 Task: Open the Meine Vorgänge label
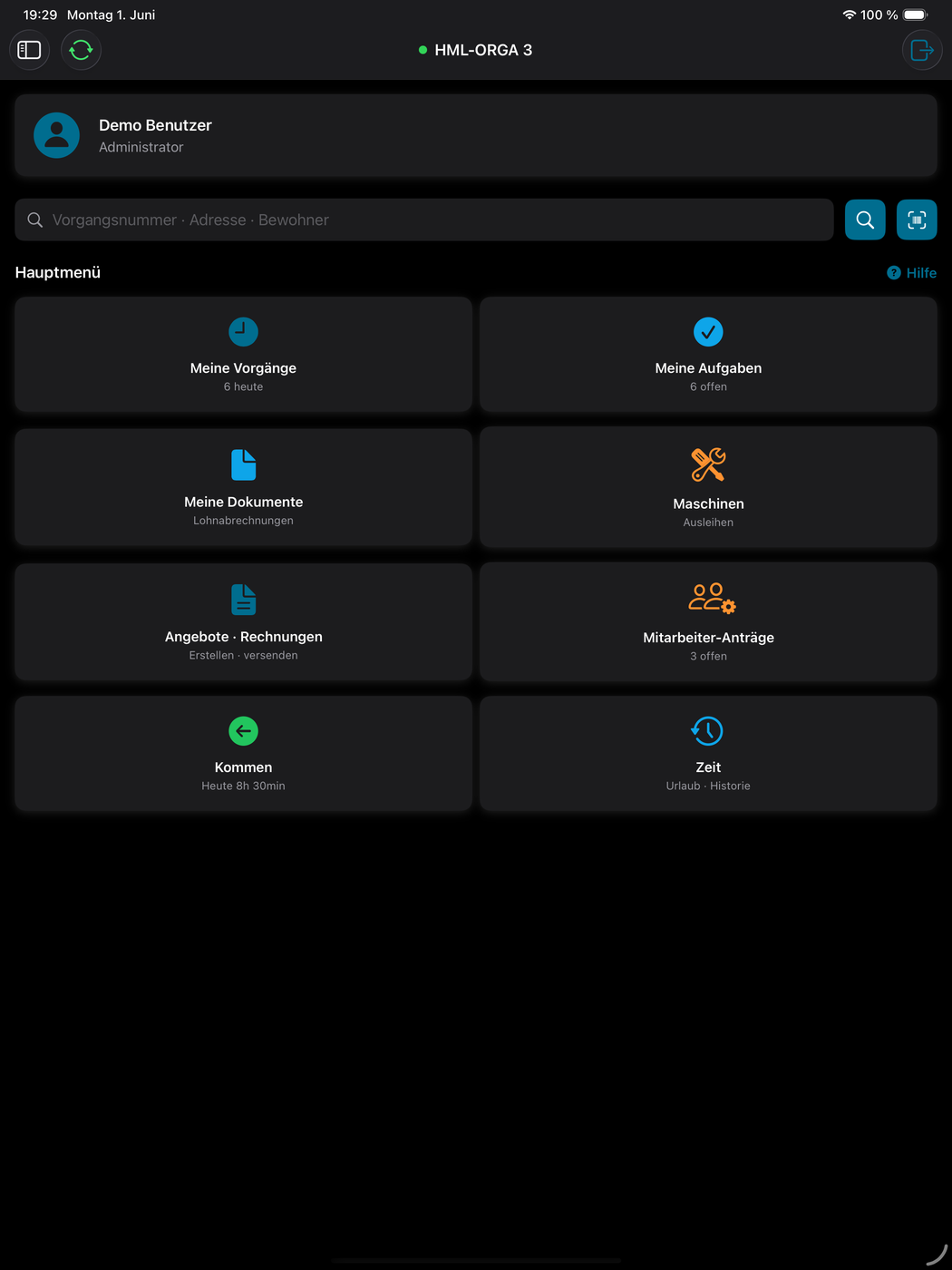(243, 368)
